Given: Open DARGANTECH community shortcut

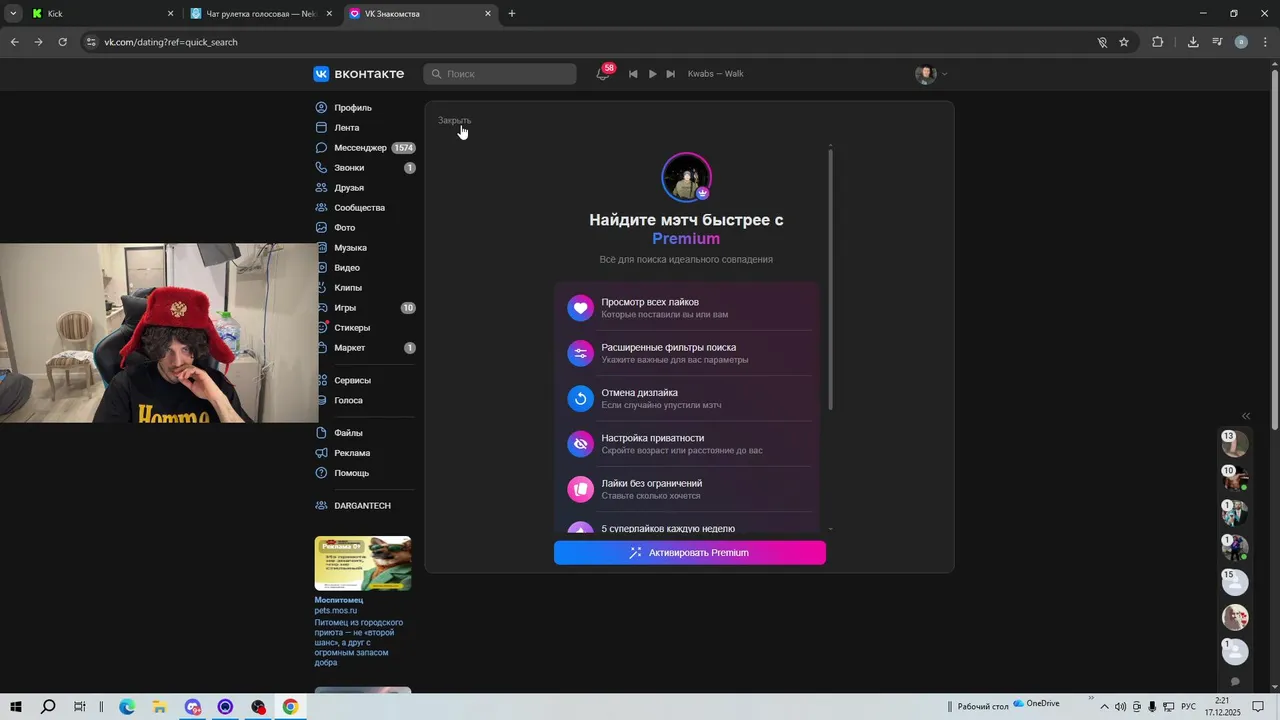Looking at the screenshot, I should pyautogui.click(x=364, y=506).
